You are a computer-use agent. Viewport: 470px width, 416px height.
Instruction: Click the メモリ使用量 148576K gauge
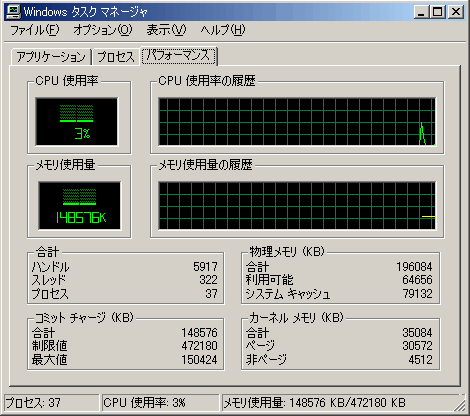(x=79, y=206)
